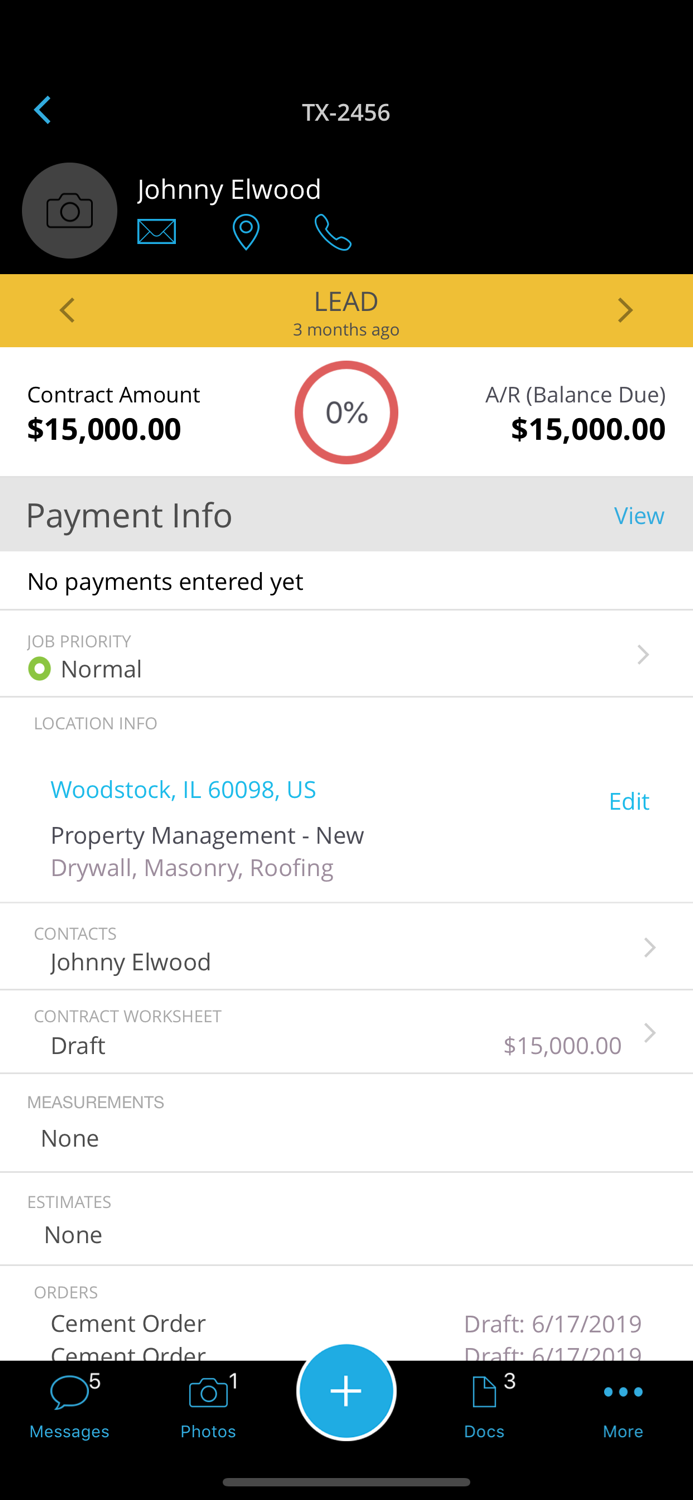Click Edit next to the Woodstock address
The width and height of the screenshot is (693, 1500).
tap(629, 801)
